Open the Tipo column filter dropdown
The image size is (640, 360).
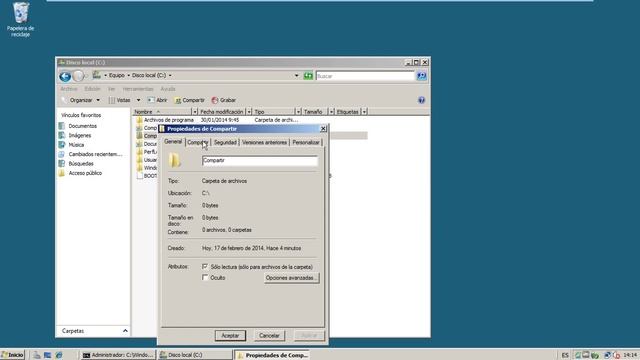pyautogui.click(x=298, y=111)
